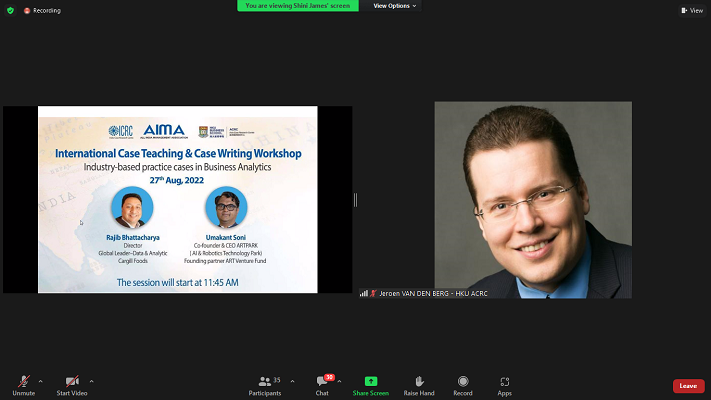Click the ICRC logo on the slide

tap(121, 132)
